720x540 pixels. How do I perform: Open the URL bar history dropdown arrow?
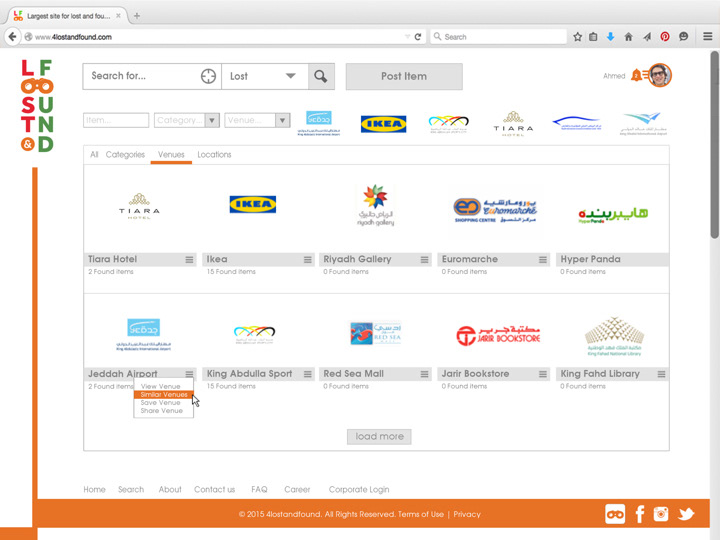[x=407, y=37]
